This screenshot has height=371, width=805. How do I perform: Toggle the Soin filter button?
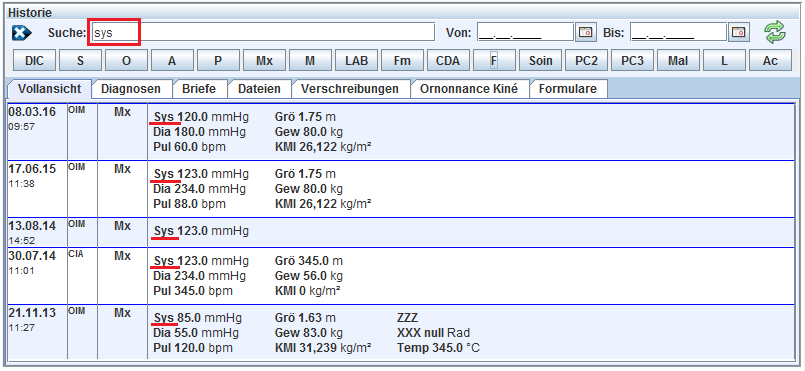[541, 61]
